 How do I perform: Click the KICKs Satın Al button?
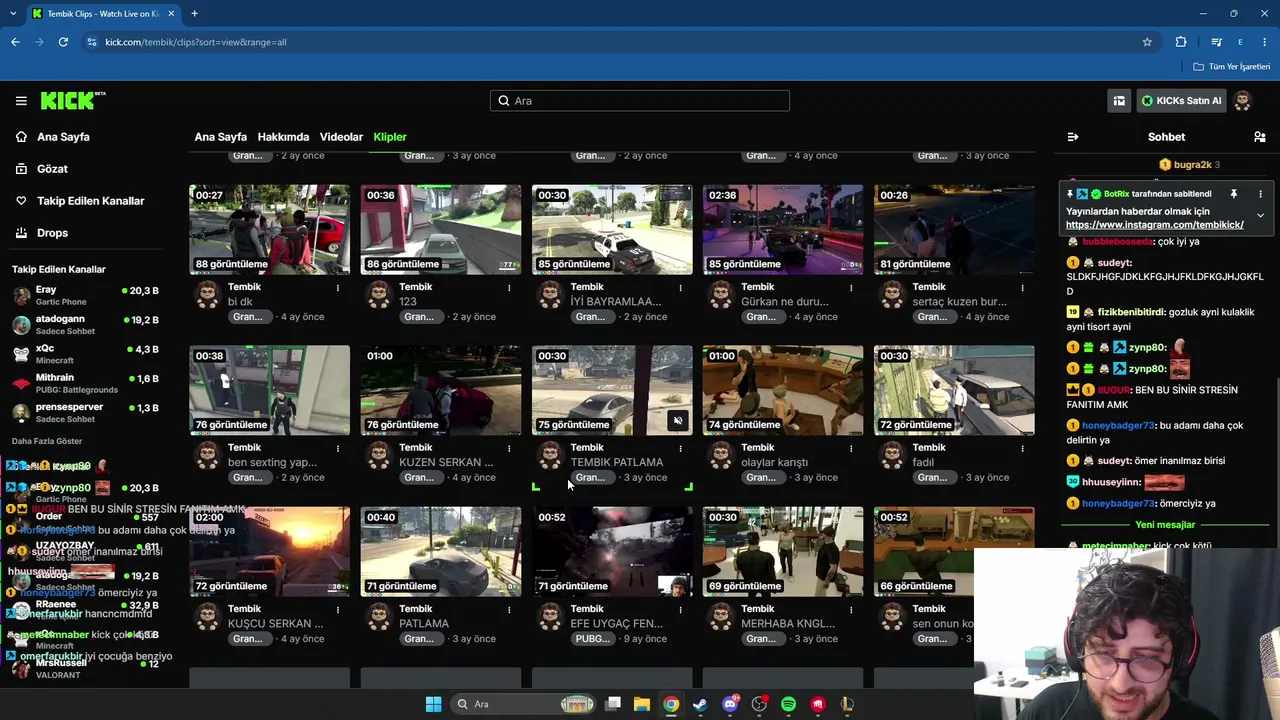1181,101
